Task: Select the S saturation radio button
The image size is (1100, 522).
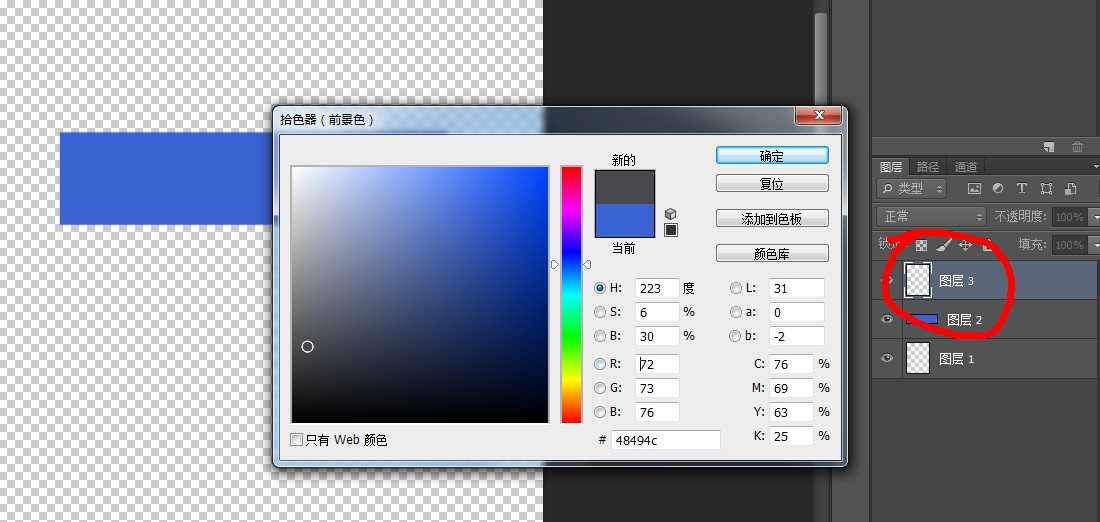Action: (600, 312)
